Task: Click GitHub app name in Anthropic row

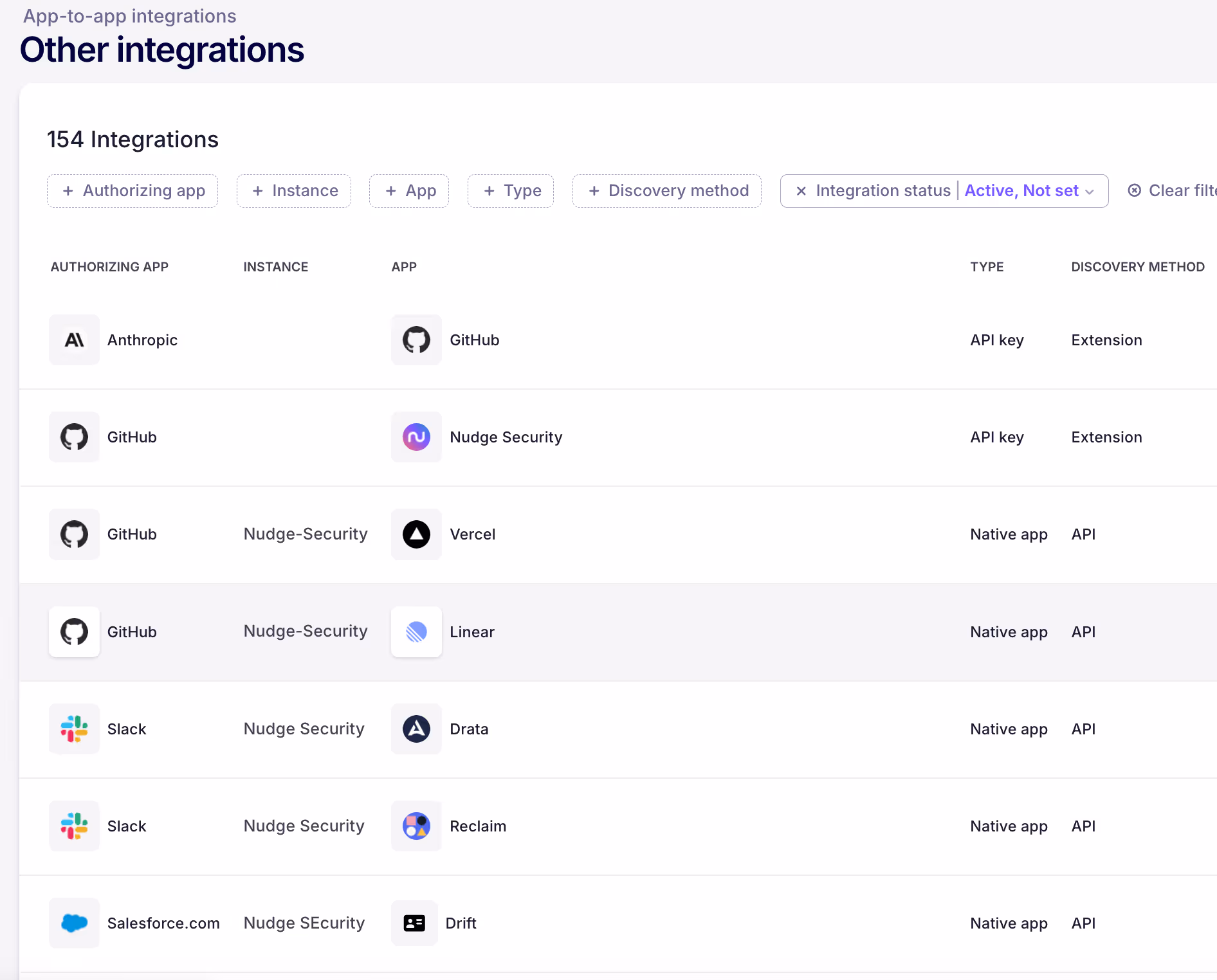Action: 475,340
